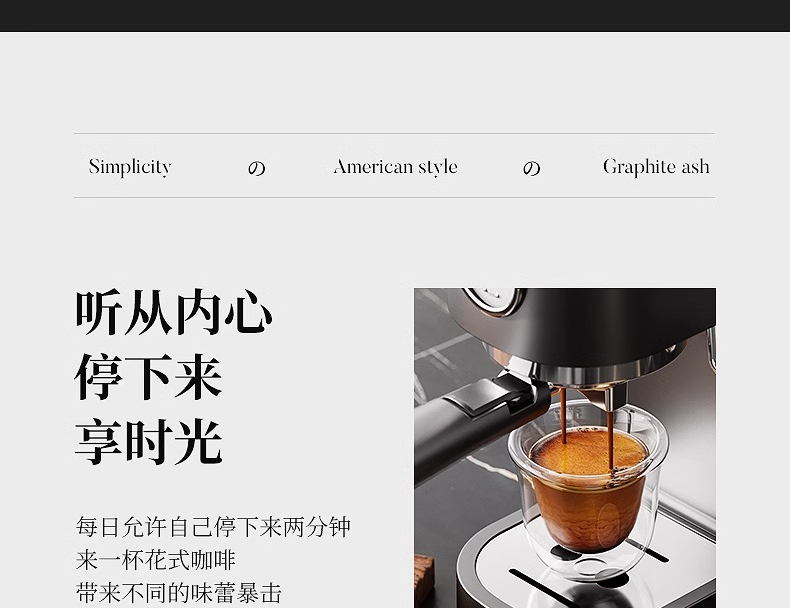Click the の symbol before "Graphite ash"

tap(531, 168)
